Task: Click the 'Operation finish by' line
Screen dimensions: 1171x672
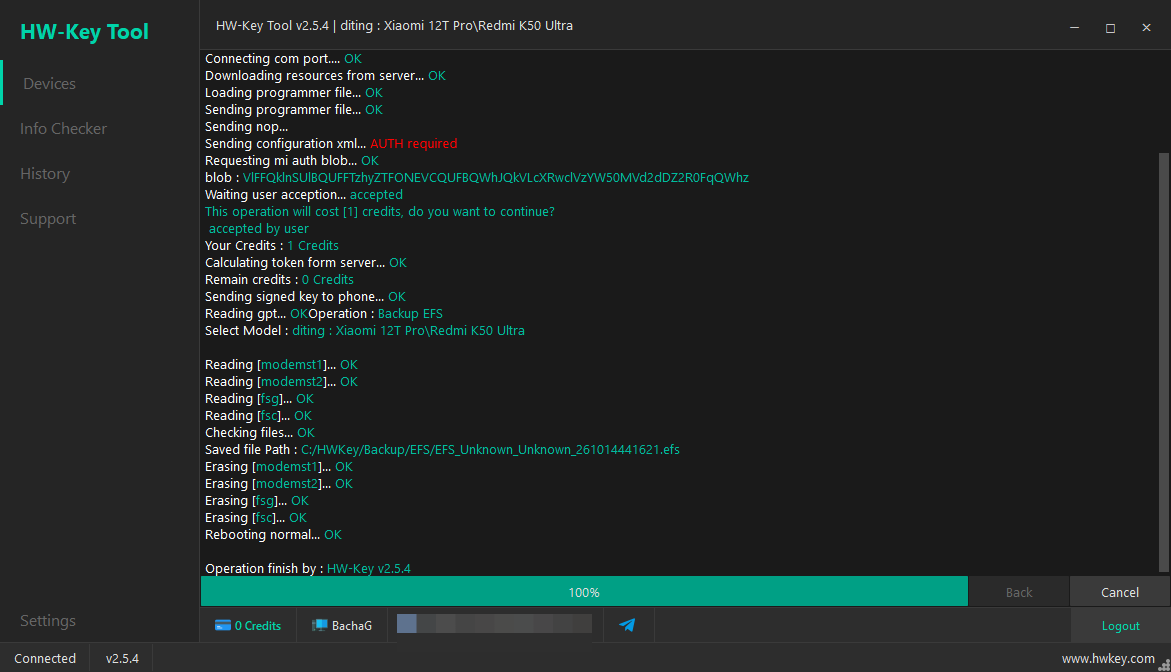Action: (308, 568)
